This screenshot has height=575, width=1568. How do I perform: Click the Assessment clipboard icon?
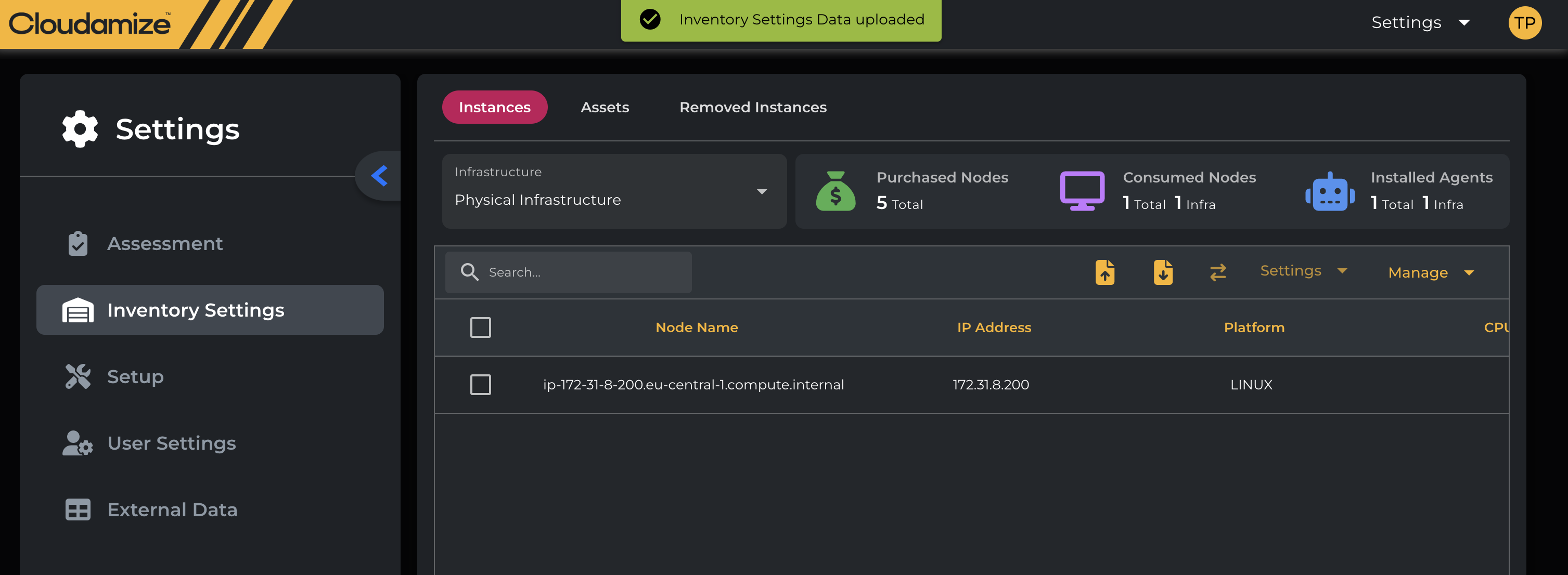coord(78,243)
